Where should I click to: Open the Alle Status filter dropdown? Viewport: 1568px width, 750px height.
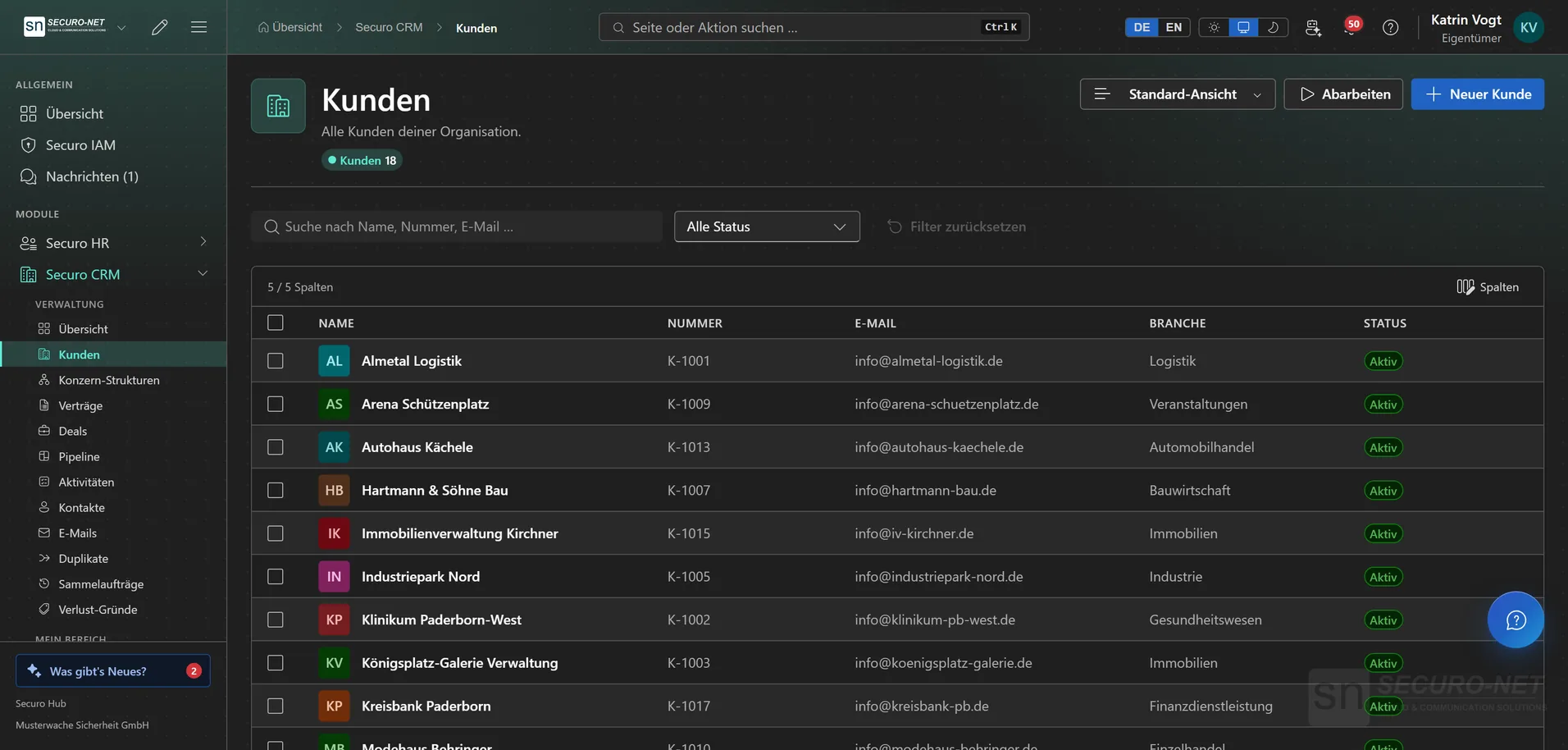click(x=767, y=226)
